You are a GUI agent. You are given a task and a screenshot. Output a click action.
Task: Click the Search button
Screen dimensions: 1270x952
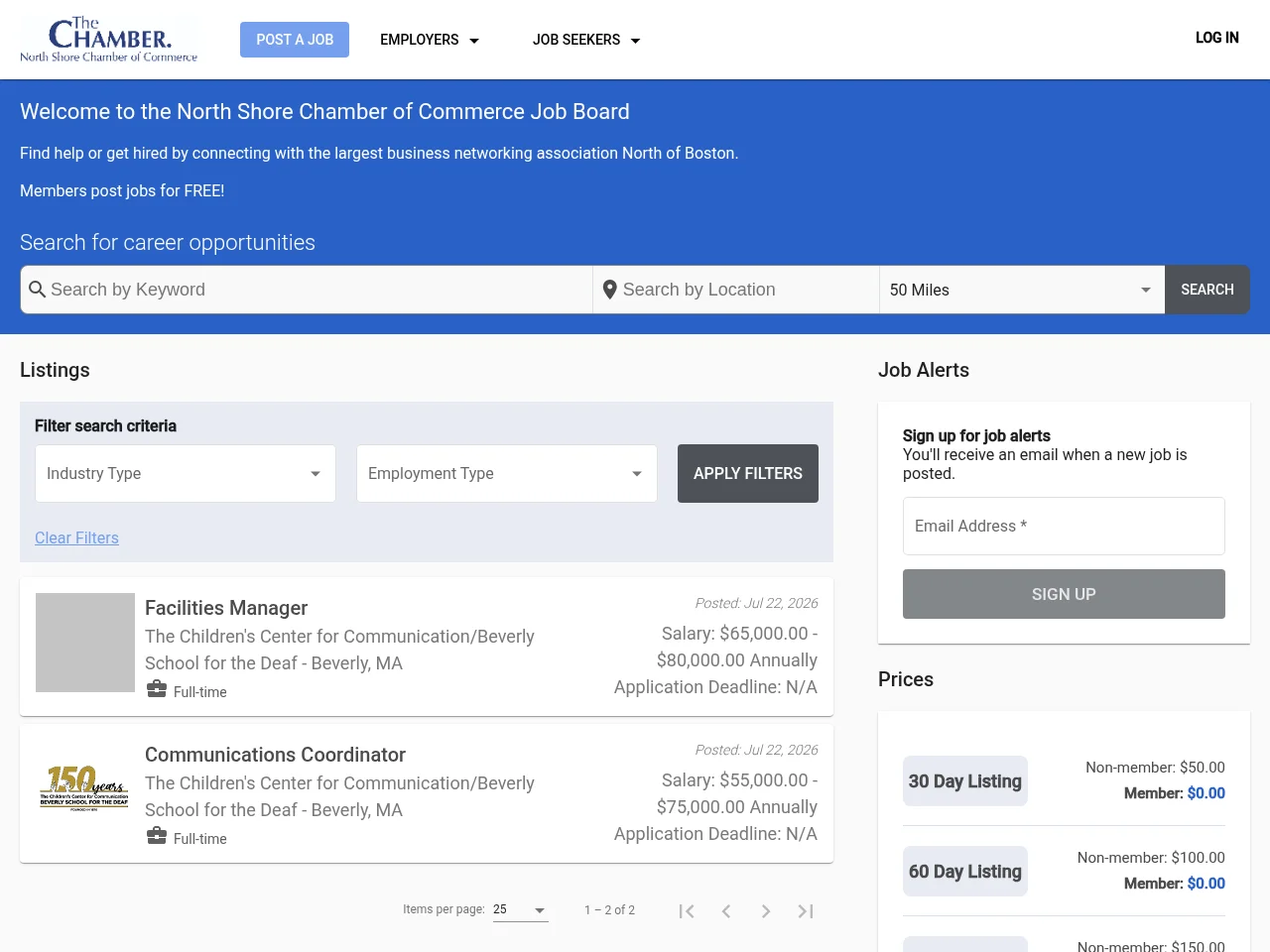[1207, 290]
